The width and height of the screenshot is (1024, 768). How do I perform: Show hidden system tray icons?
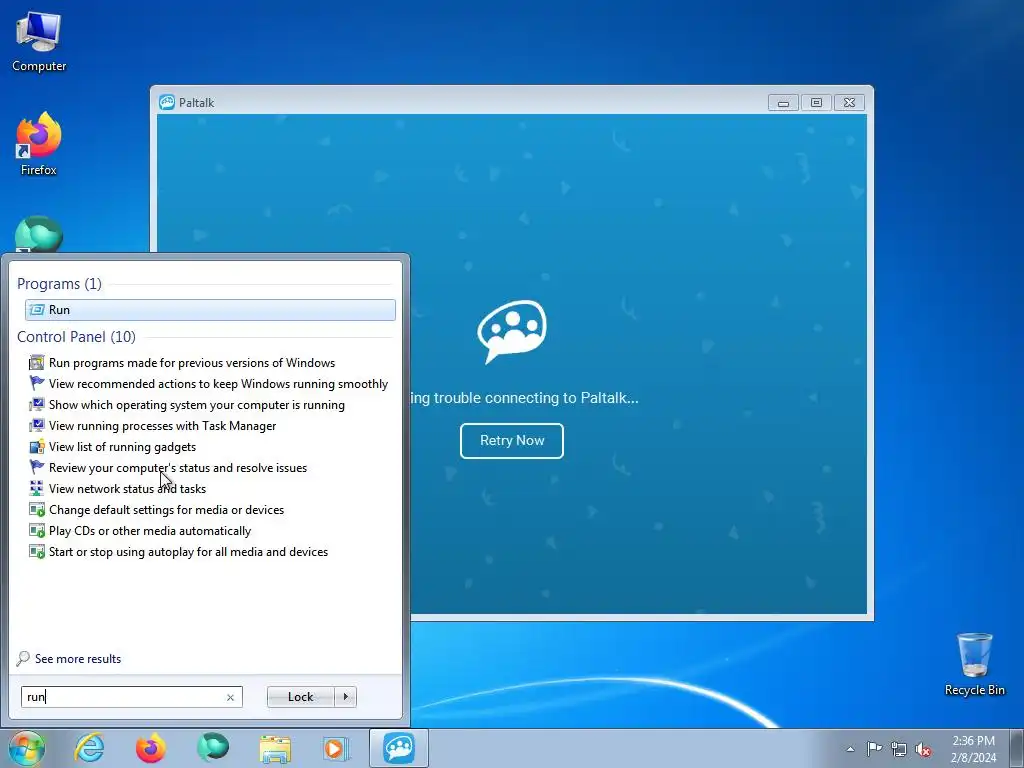click(850, 749)
